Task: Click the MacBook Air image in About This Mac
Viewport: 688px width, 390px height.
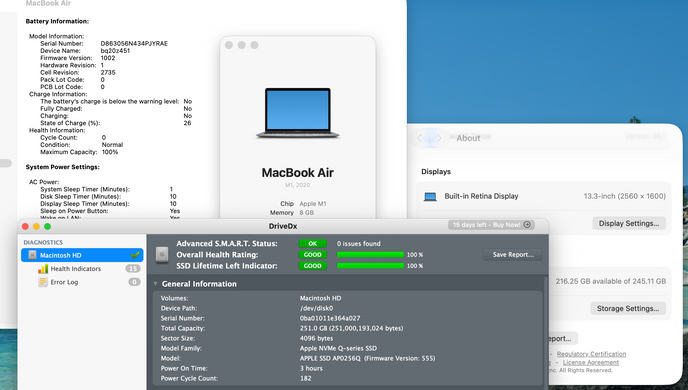Action: click(297, 113)
